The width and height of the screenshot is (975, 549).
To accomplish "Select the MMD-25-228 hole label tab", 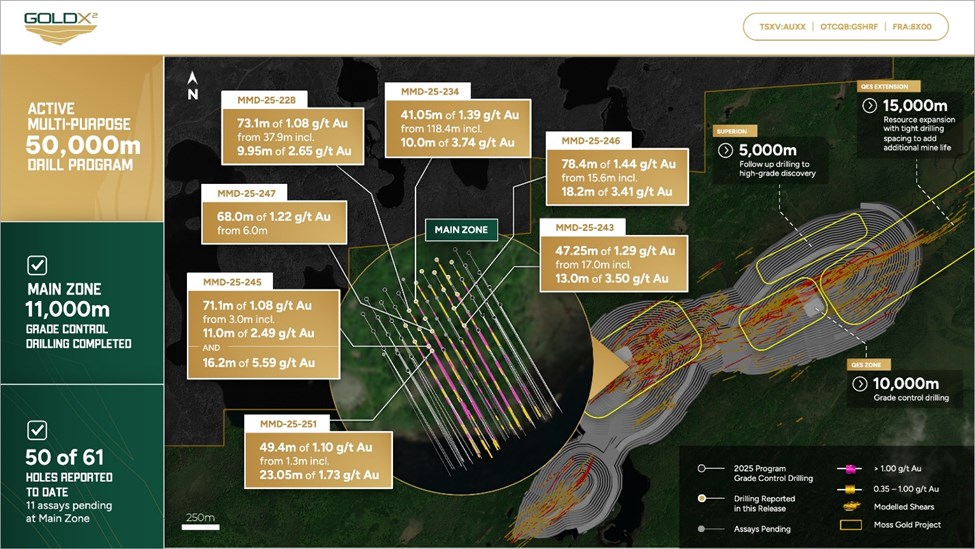I will click(x=267, y=99).
